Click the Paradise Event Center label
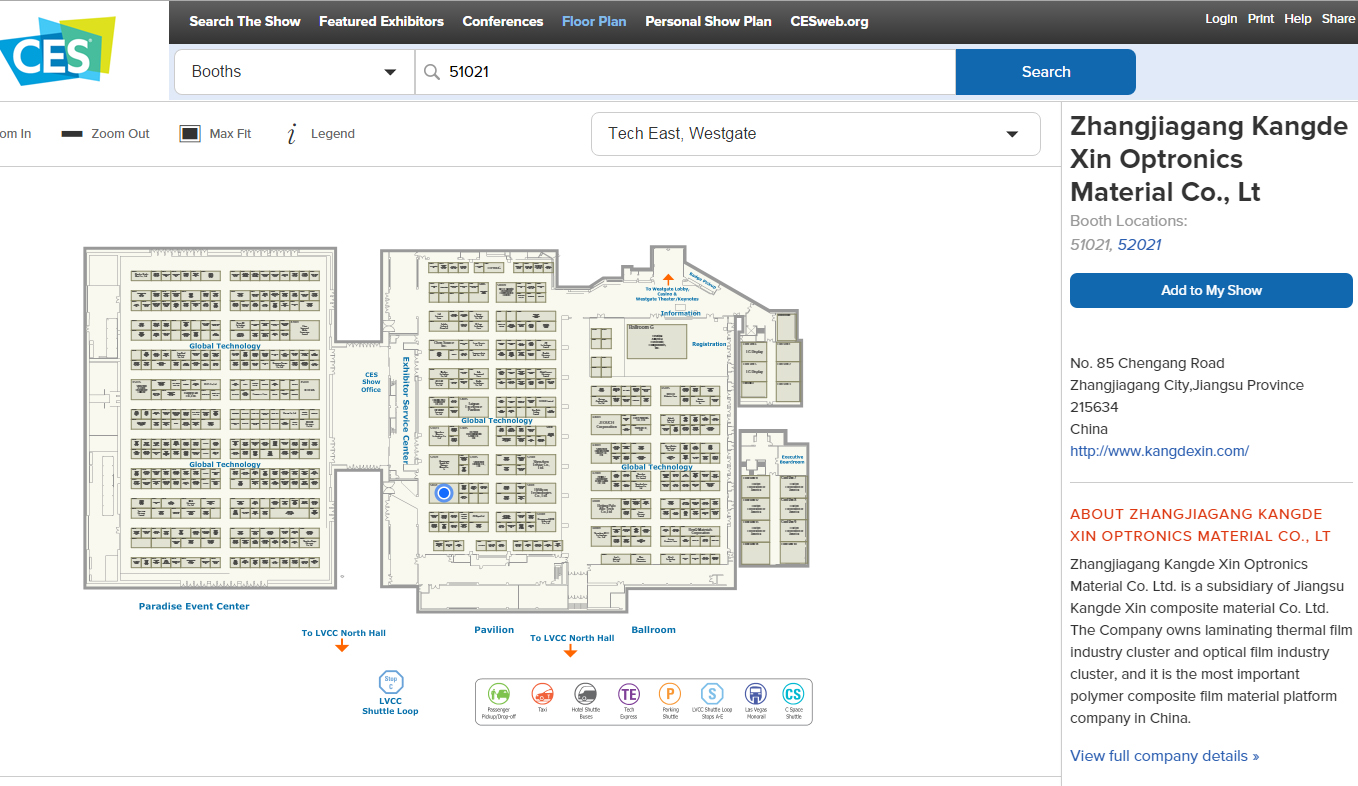Viewport: 1358px width, 786px height. pyautogui.click(x=194, y=606)
